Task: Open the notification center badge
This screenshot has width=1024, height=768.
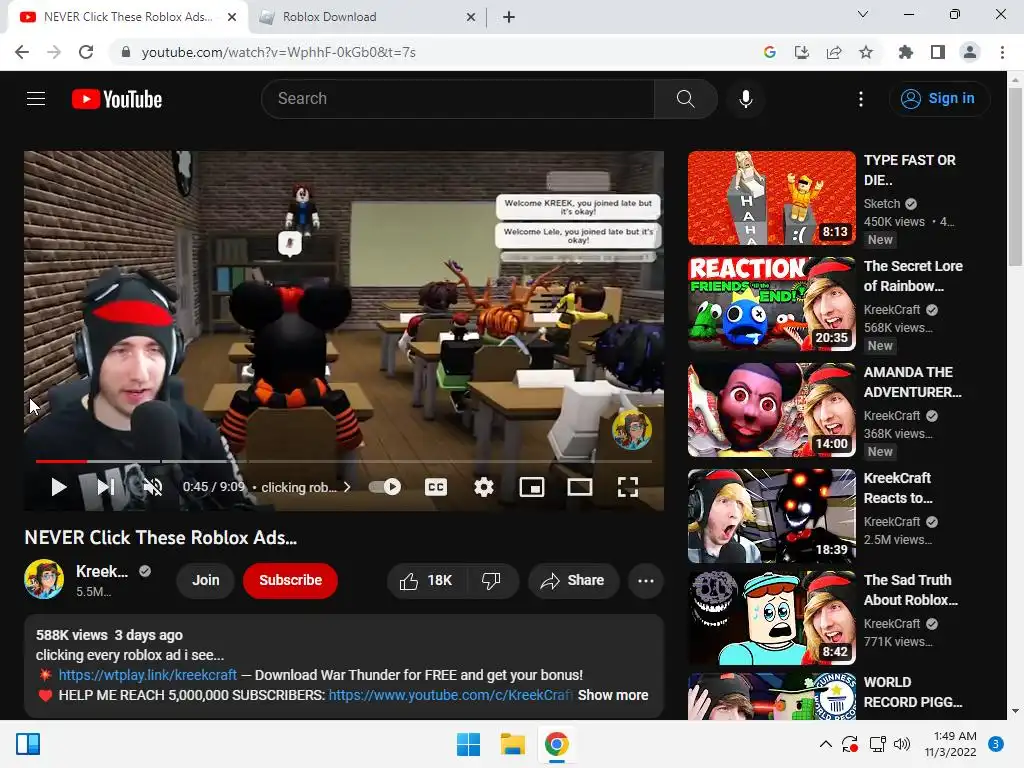Action: (x=996, y=744)
